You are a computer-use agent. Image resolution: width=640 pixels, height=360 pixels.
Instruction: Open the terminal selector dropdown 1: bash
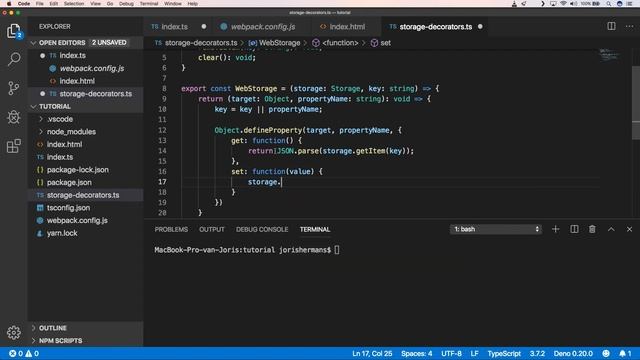[496, 229]
